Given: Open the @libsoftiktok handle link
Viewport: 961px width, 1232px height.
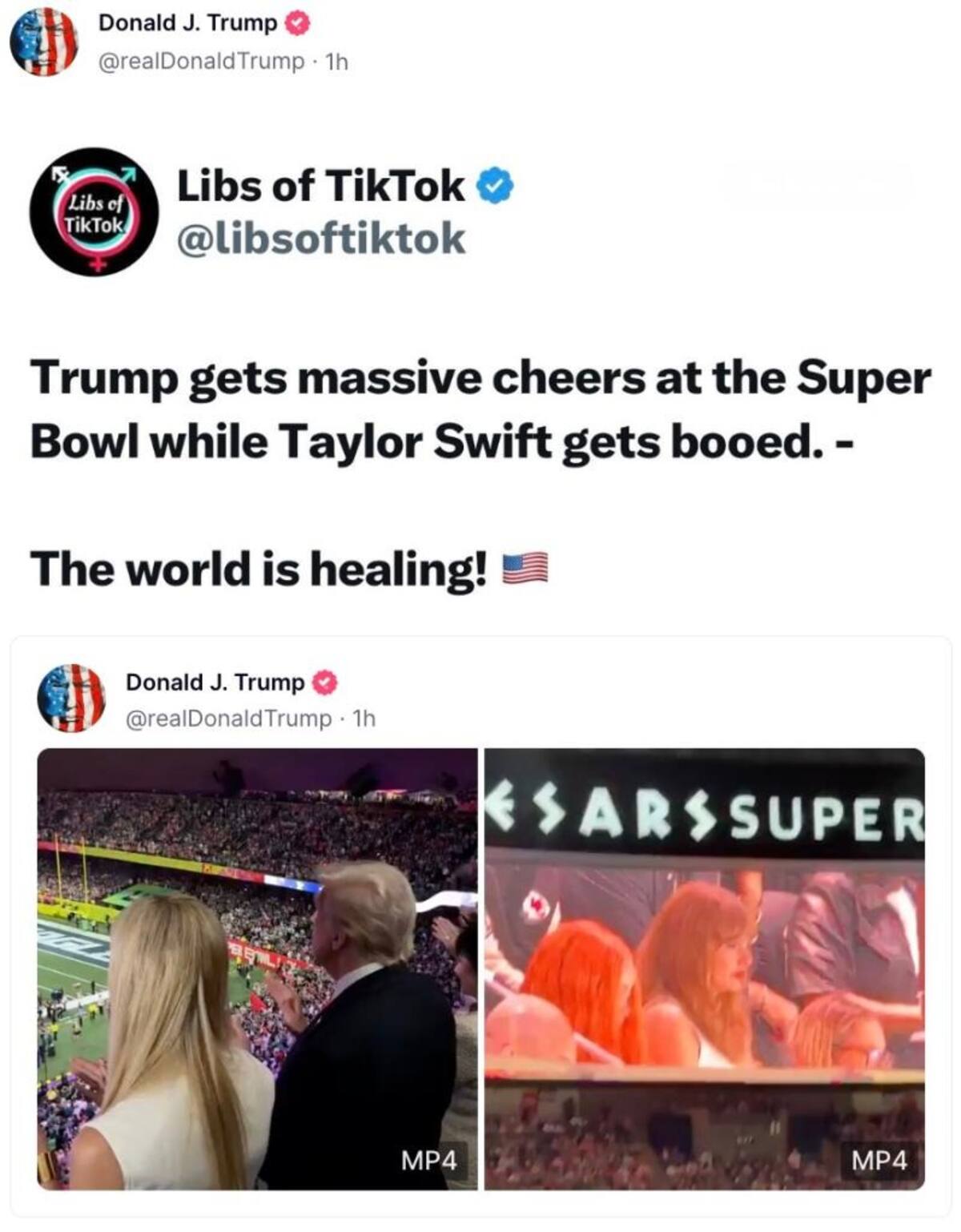Looking at the screenshot, I should (x=321, y=239).
